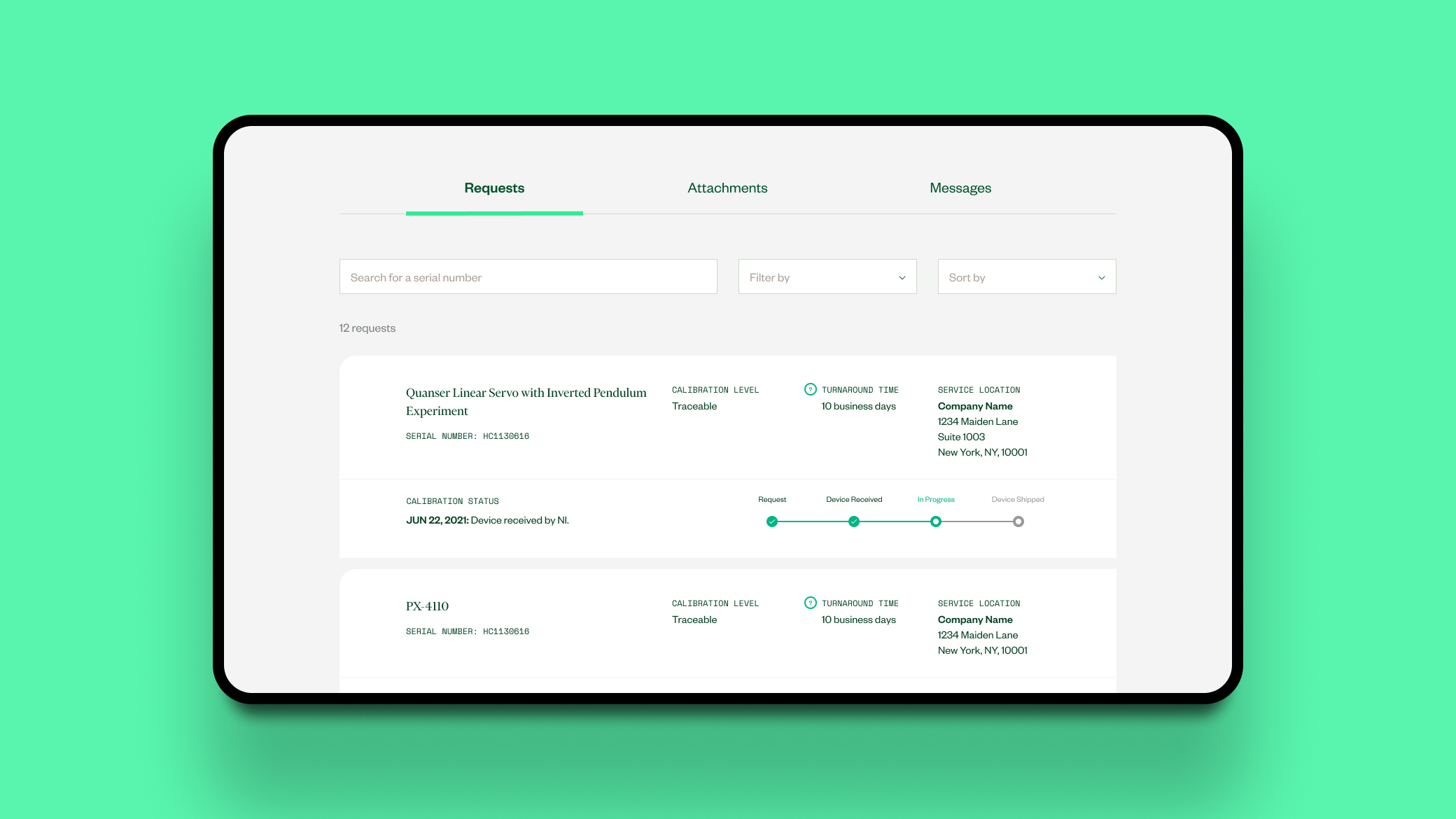Expand the Filter by chevron arrow

[902, 278]
